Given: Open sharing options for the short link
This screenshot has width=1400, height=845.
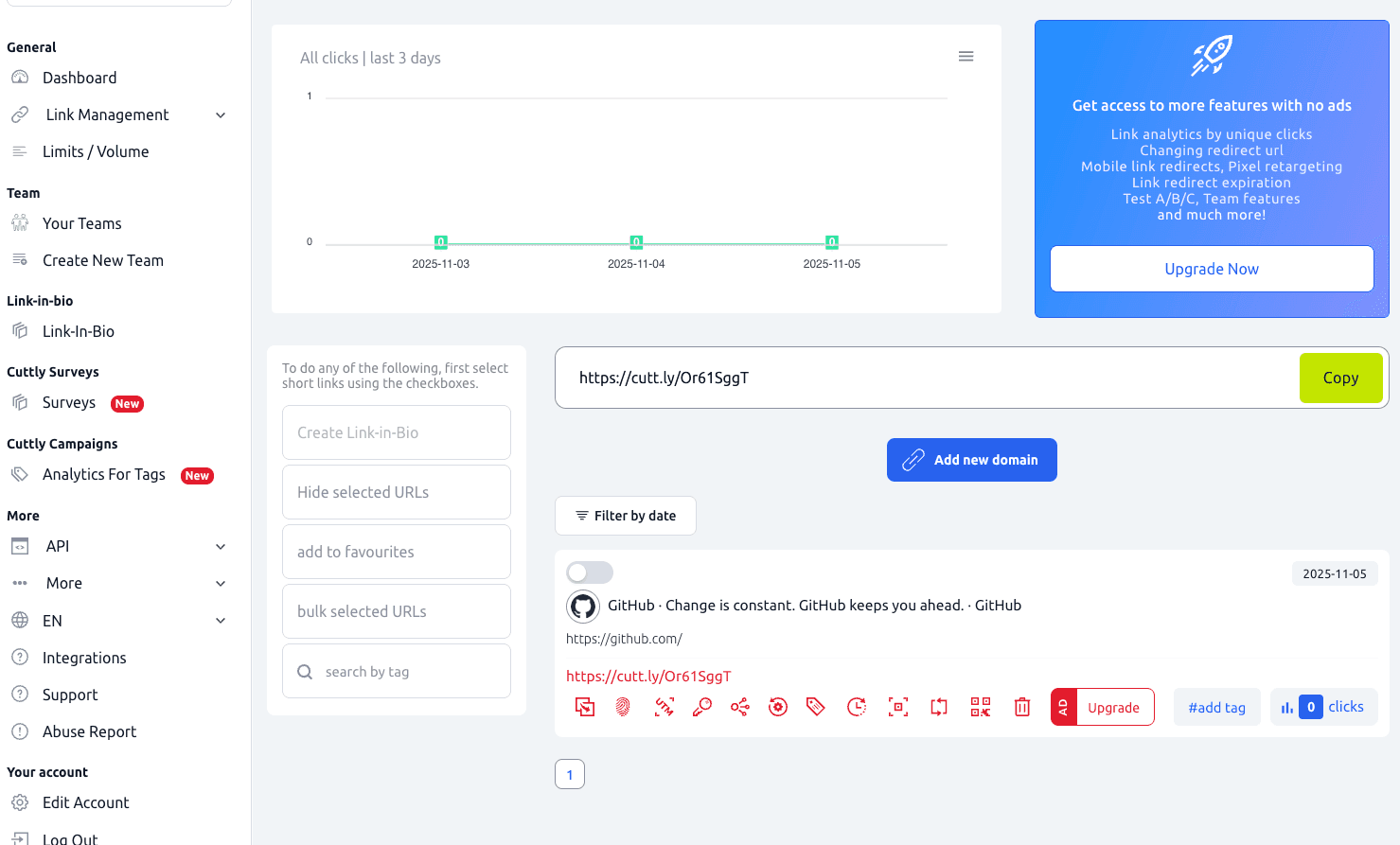Looking at the screenshot, I should point(739,707).
